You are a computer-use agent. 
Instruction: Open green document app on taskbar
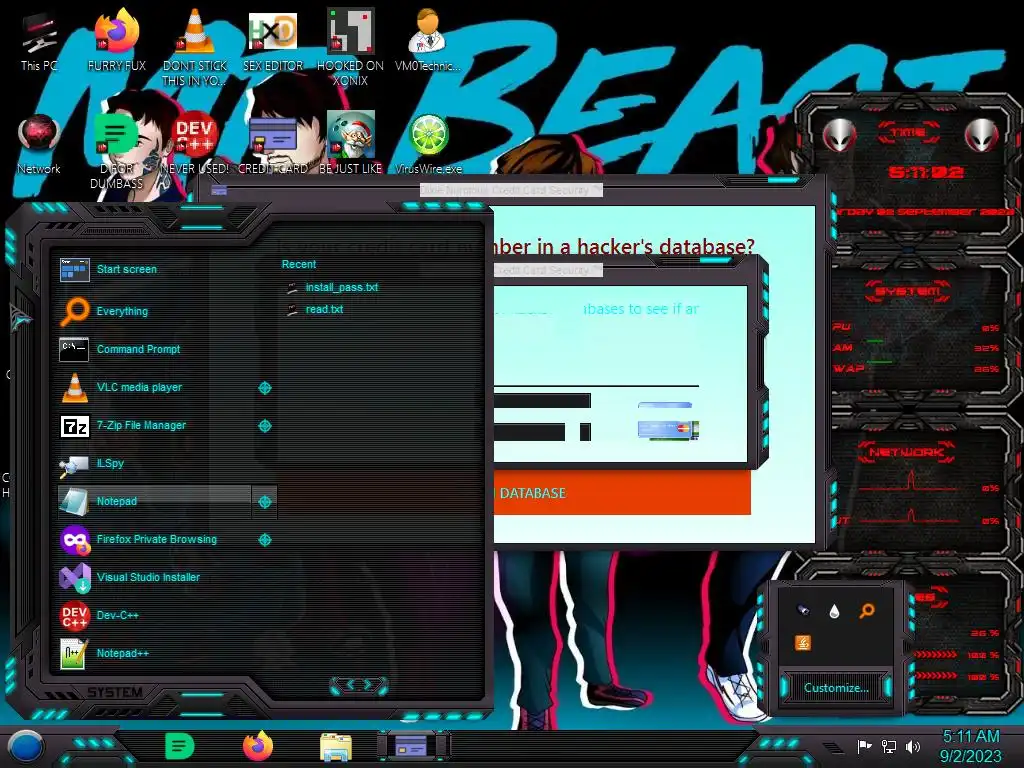pos(180,746)
